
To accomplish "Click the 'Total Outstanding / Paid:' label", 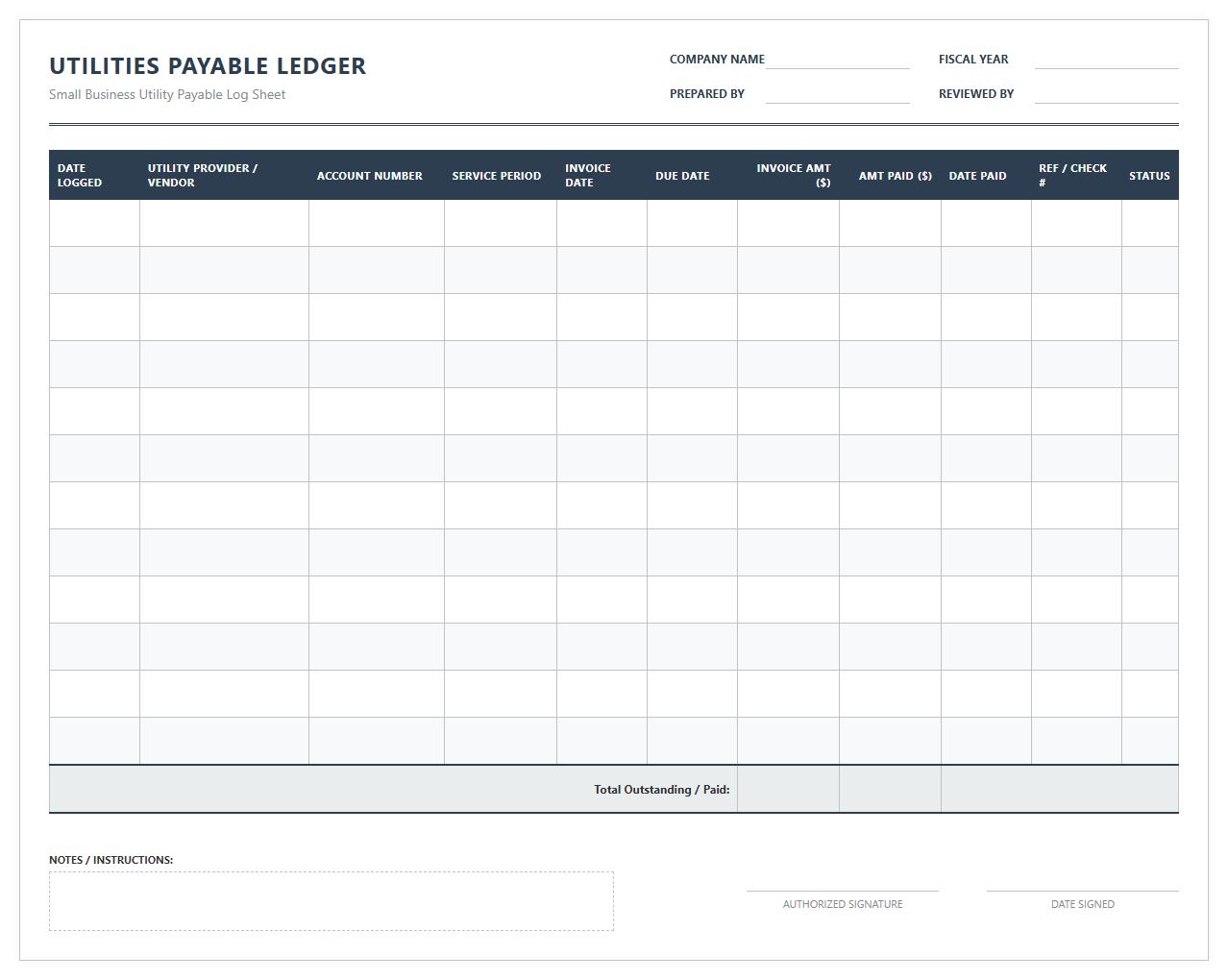I will (x=662, y=790).
